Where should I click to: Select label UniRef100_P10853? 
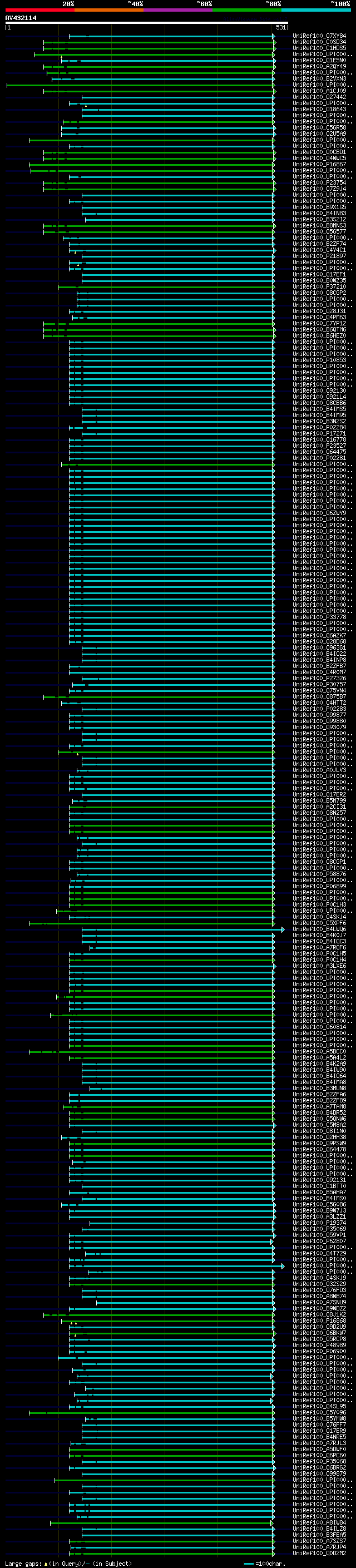pyautogui.click(x=319, y=360)
